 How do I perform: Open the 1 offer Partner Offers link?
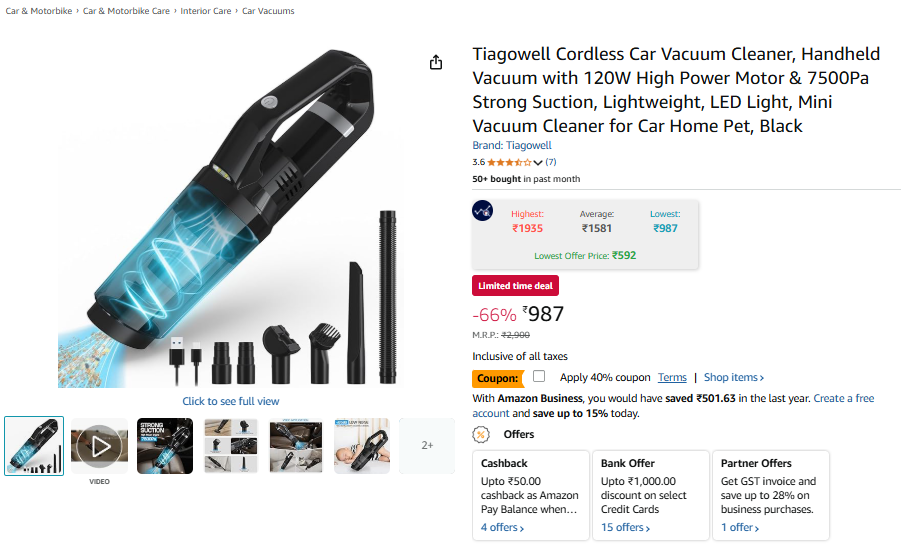click(740, 528)
